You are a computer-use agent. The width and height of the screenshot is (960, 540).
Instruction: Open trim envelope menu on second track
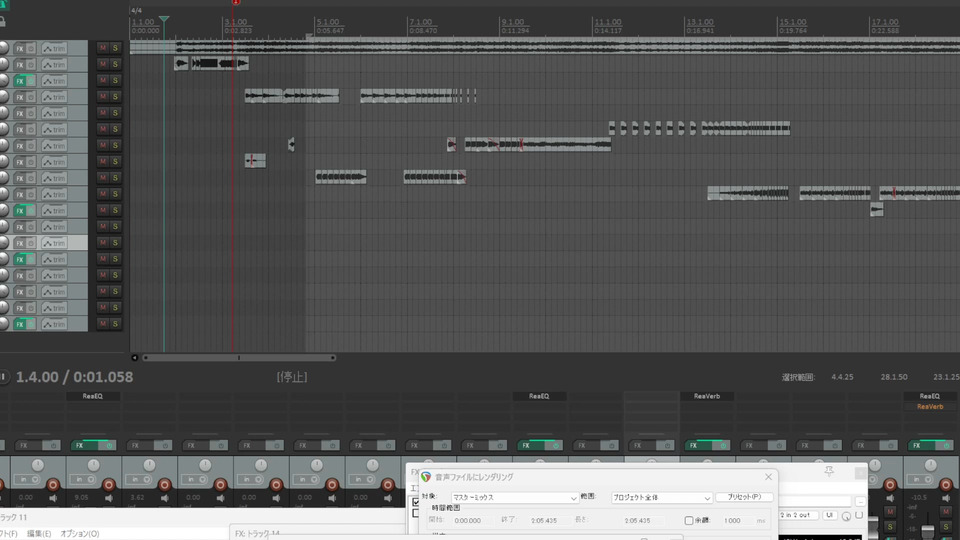(x=54, y=64)
